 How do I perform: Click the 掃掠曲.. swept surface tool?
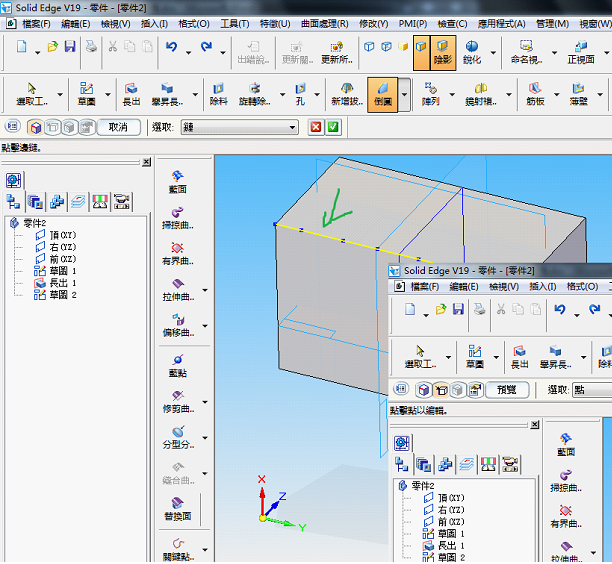[x=178, y=218]
